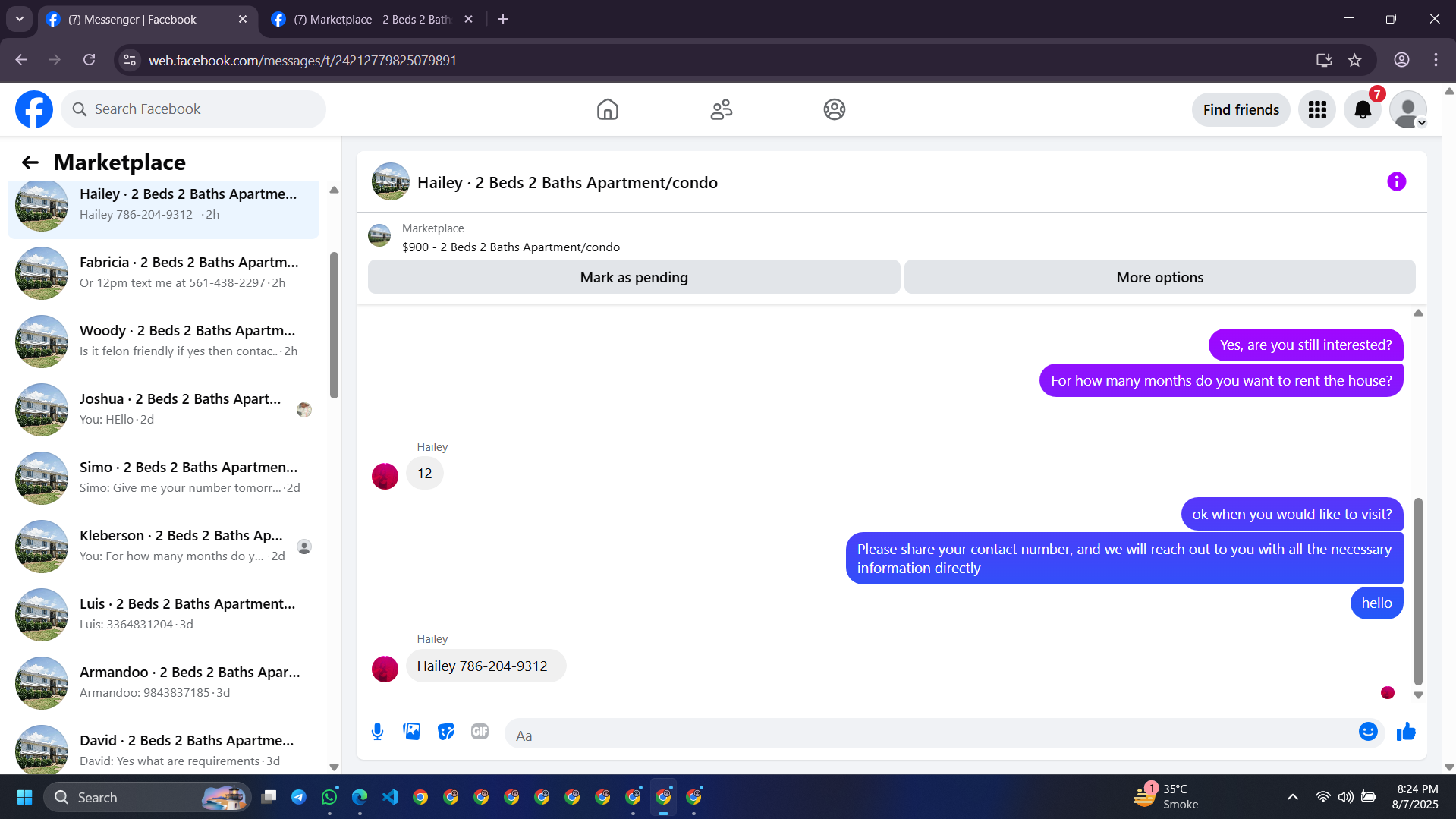Choose a sticker icon

(x=446, y=732)
